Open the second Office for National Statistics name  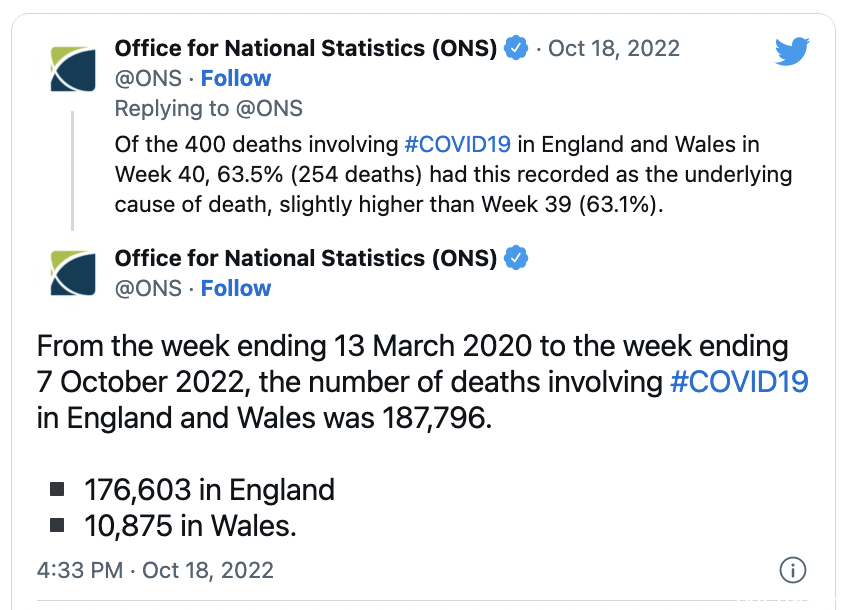point(306,258)
